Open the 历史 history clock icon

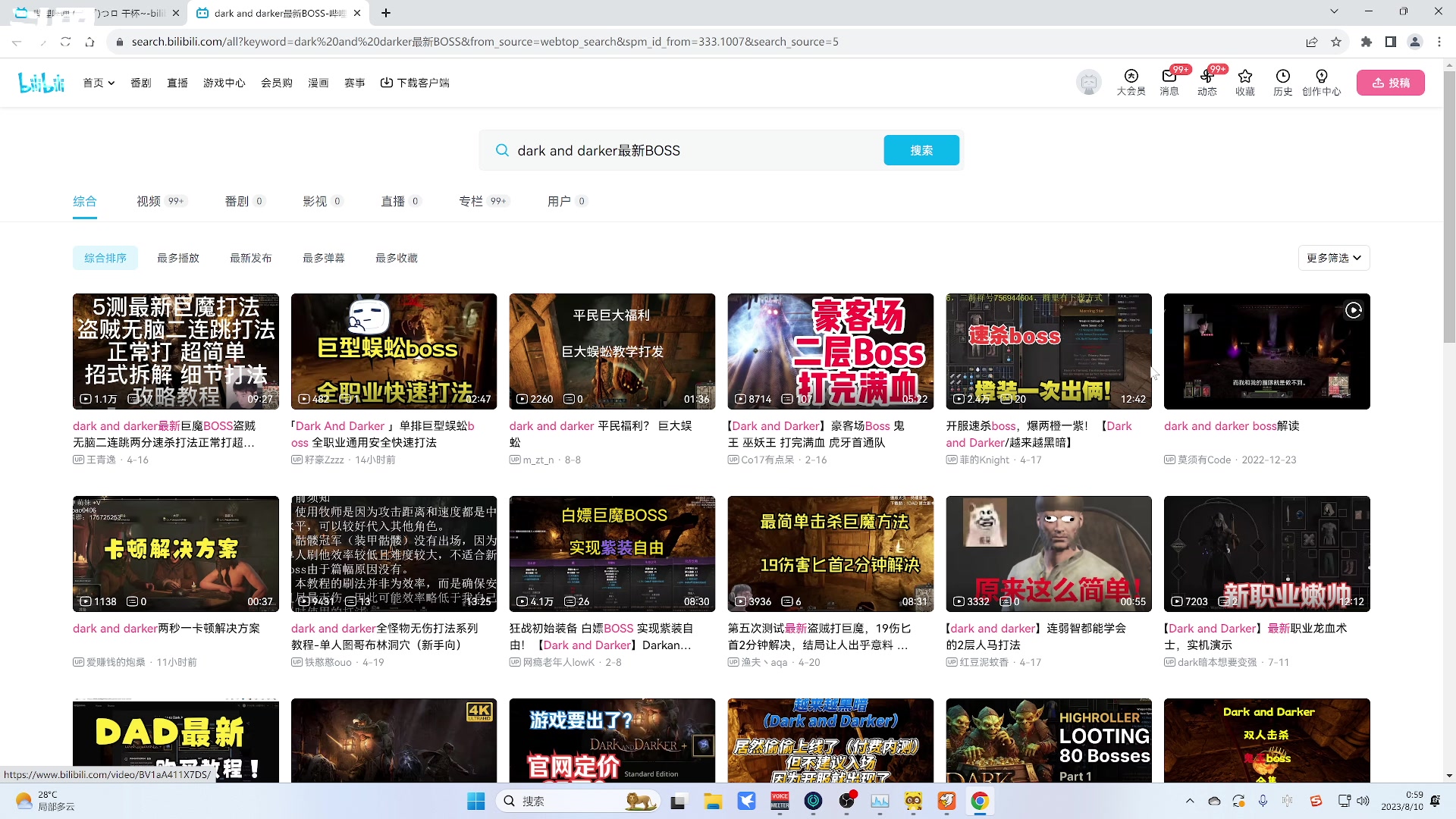pyautogui.click(x=1282, y=82)
